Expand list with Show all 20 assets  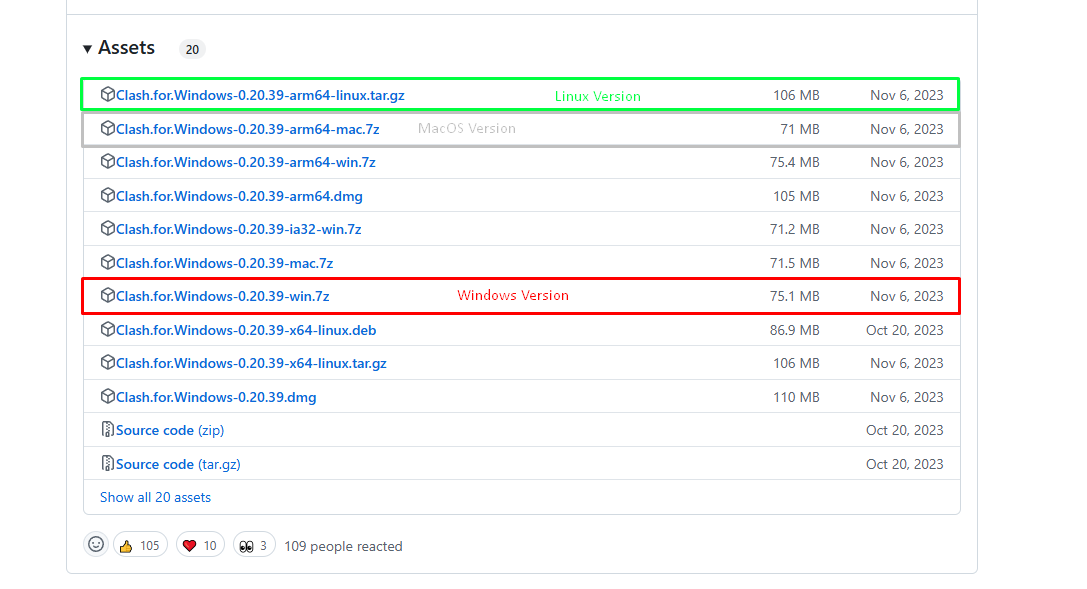point(155,497)
